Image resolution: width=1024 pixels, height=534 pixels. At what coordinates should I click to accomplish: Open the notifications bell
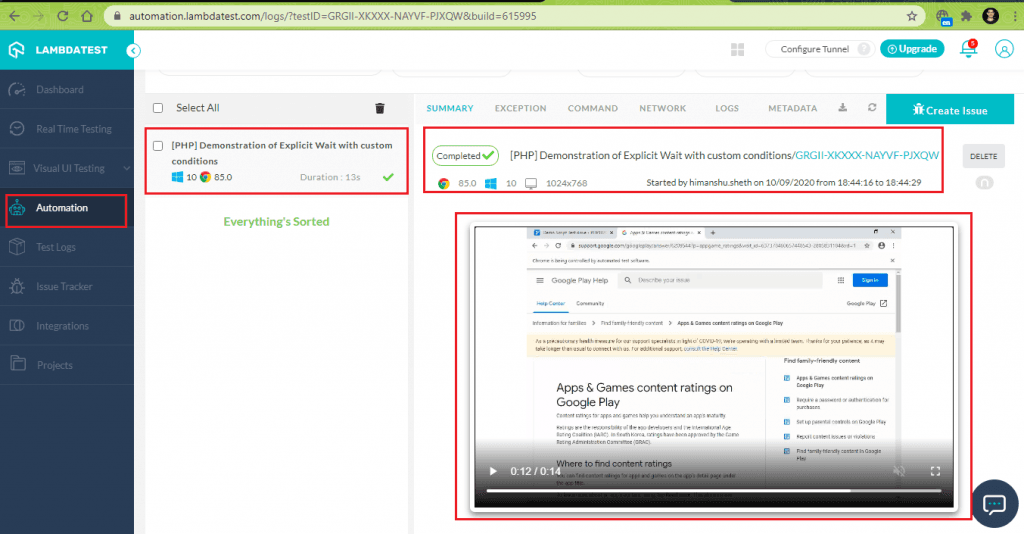pyautogui.click(x=968, y=49)
